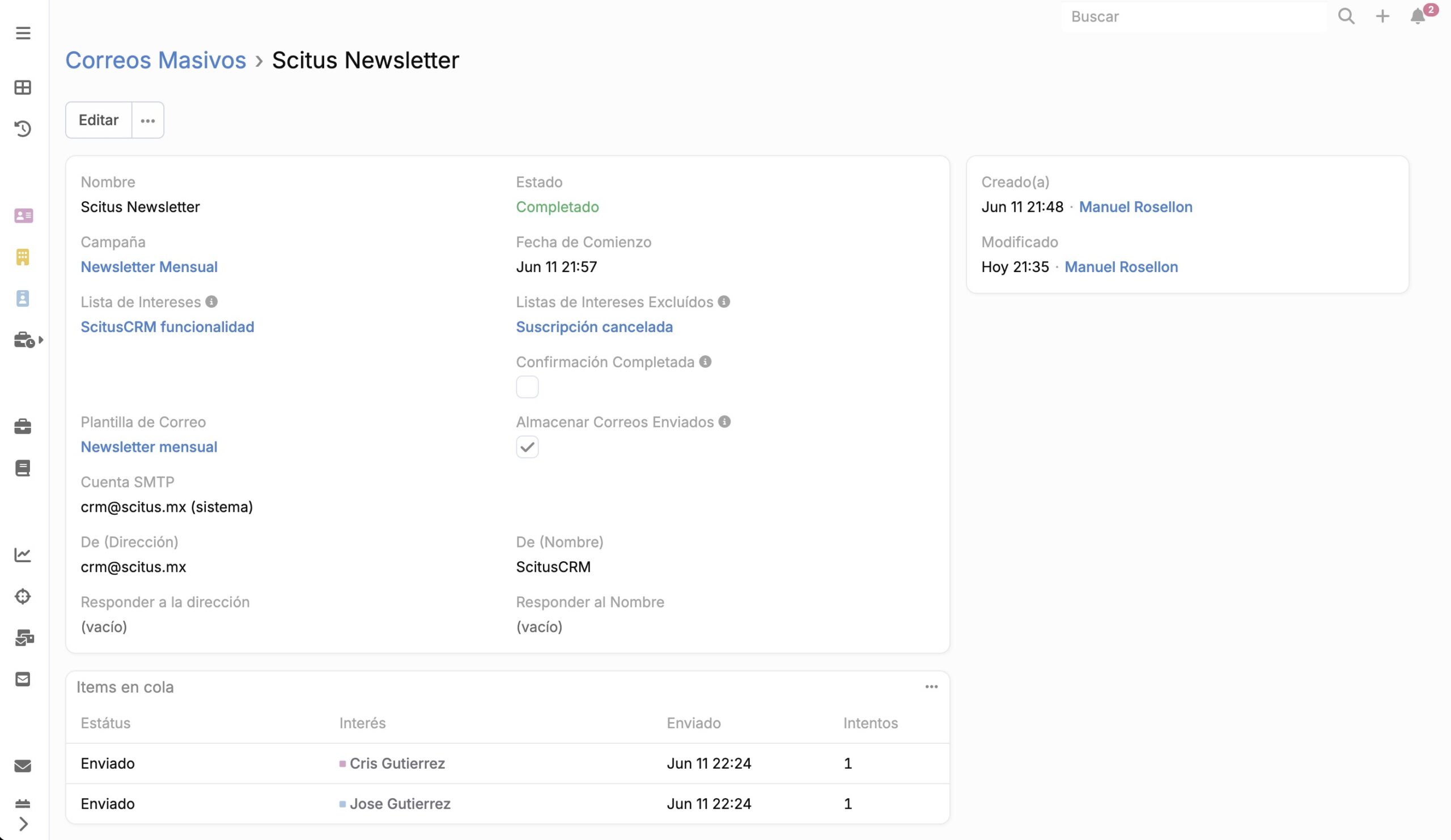This screenshot has height=840, width=1451.
Task: Open the line chart reports icon
Action: (23, 555)
